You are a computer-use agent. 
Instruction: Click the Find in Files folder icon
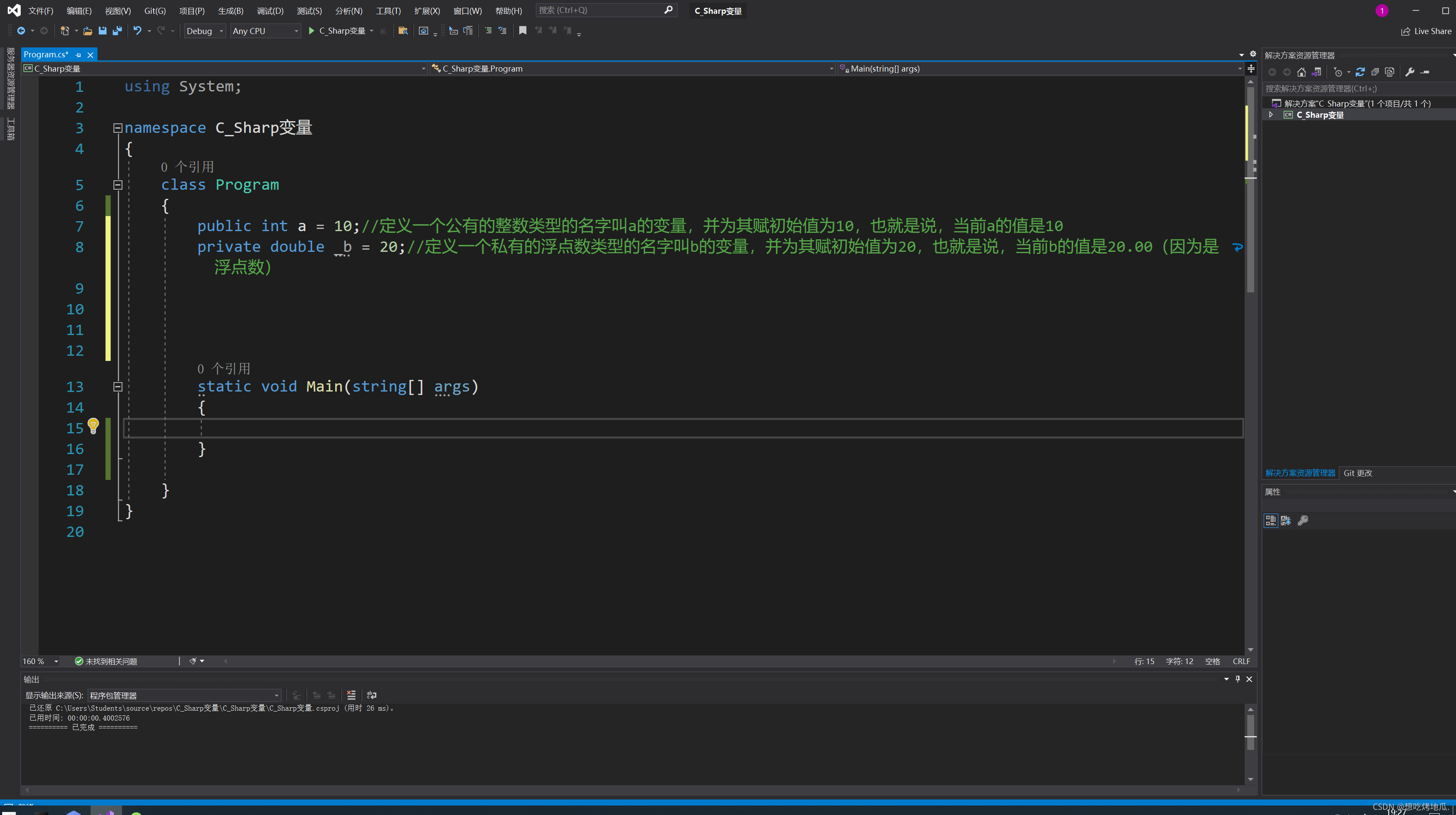tap(403, 31)
